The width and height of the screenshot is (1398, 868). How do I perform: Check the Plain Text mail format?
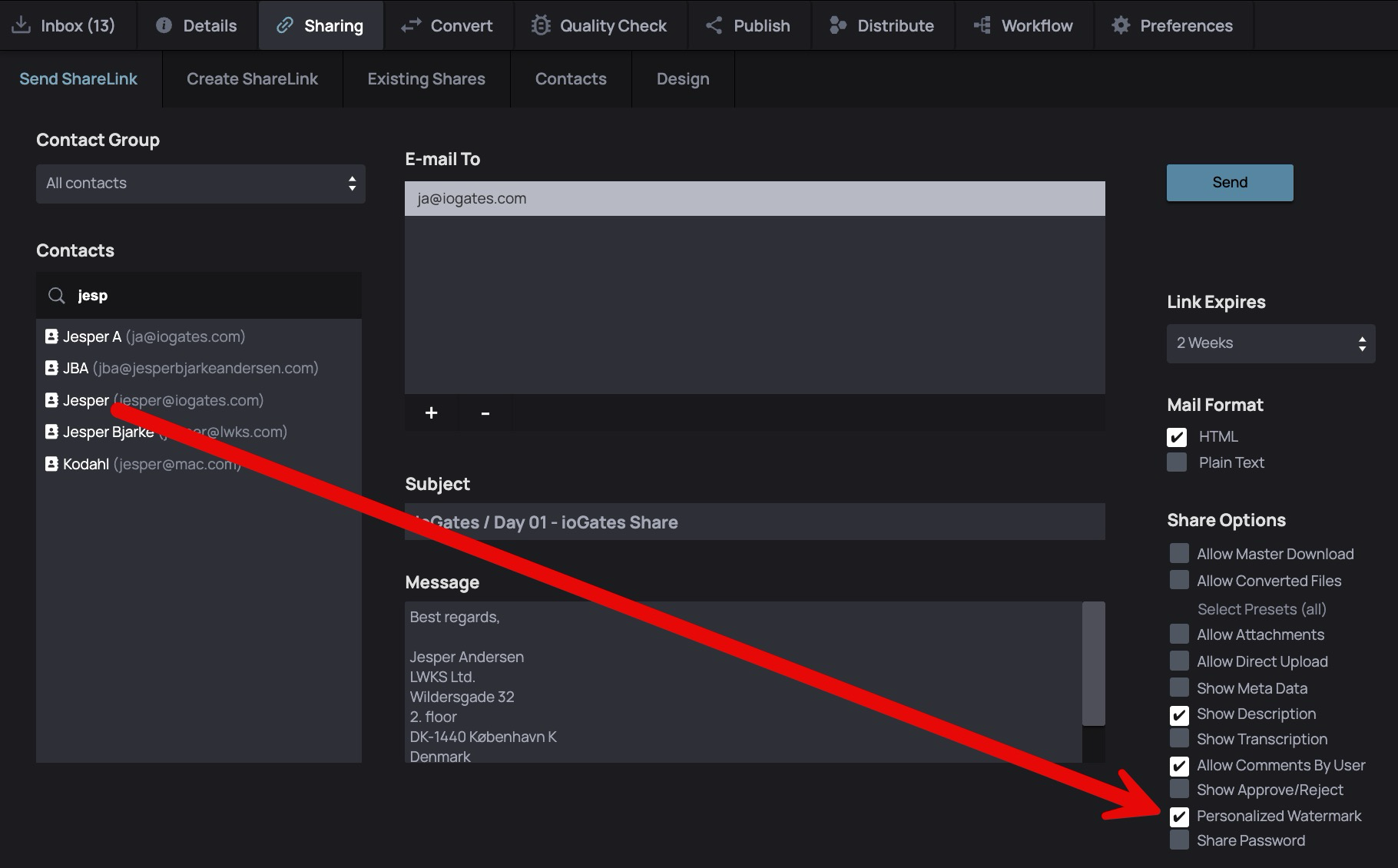coord(1177,462)
